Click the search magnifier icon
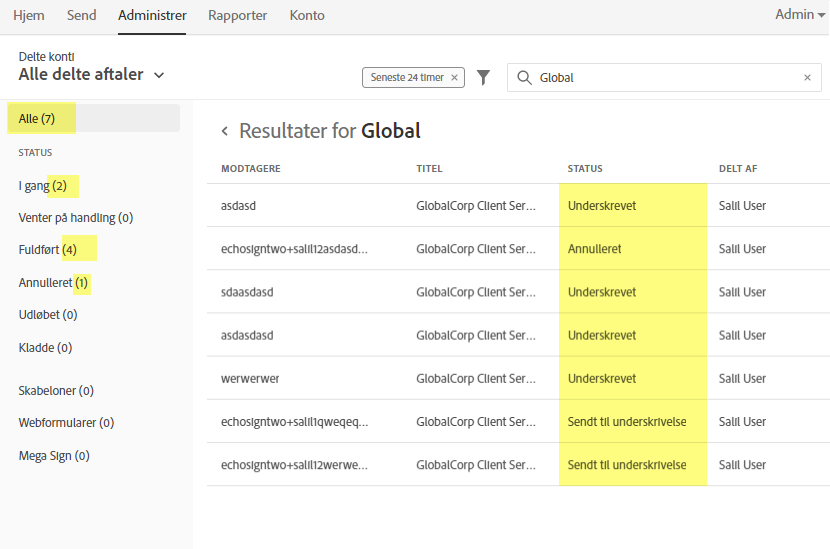The image size is (830, 549). pos(524,77)
